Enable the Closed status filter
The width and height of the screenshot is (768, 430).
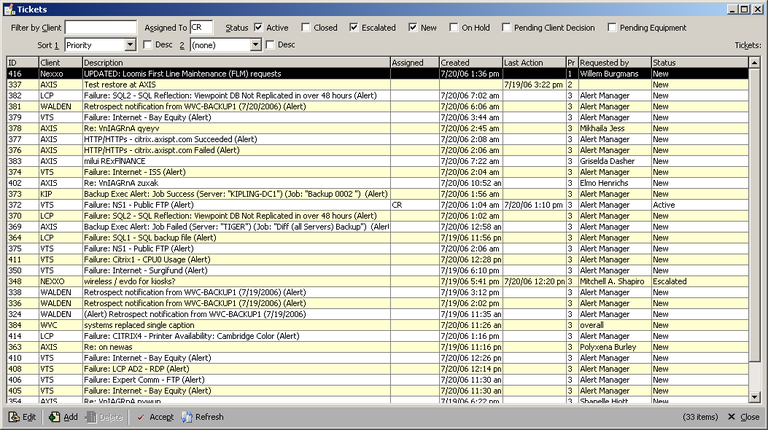click(305, 28)
